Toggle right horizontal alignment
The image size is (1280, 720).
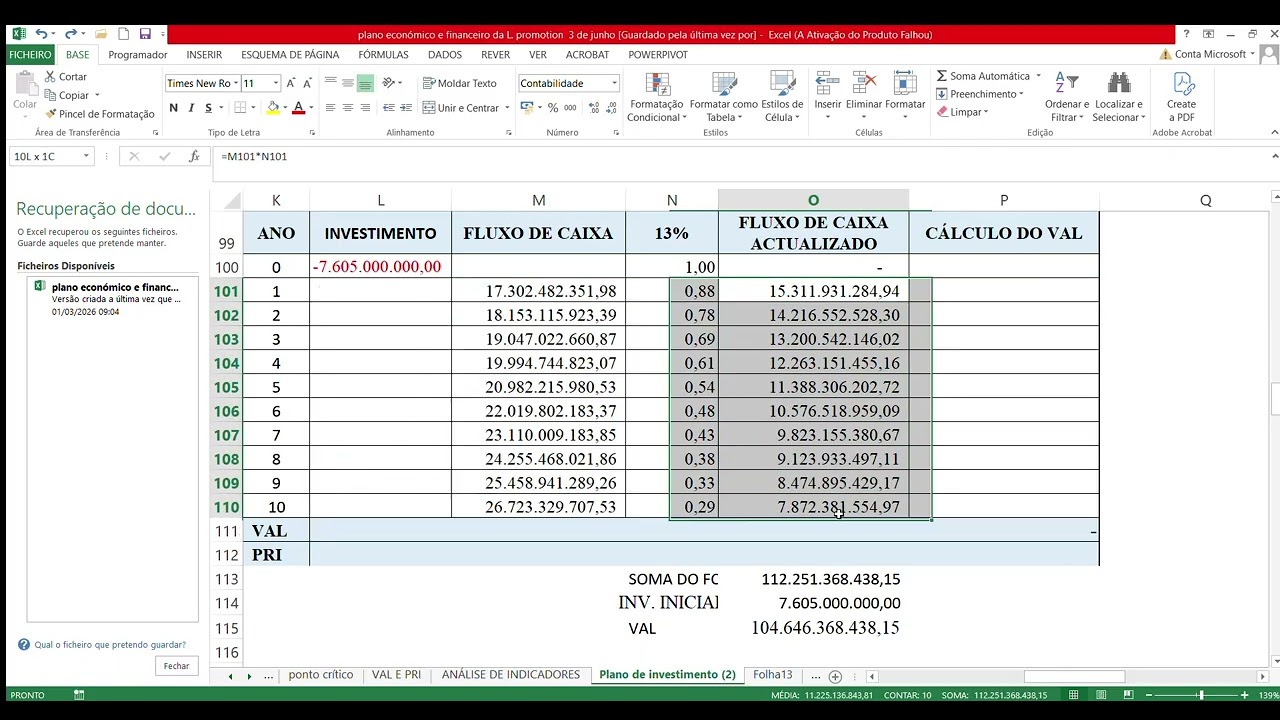click(x=365, y=108)
